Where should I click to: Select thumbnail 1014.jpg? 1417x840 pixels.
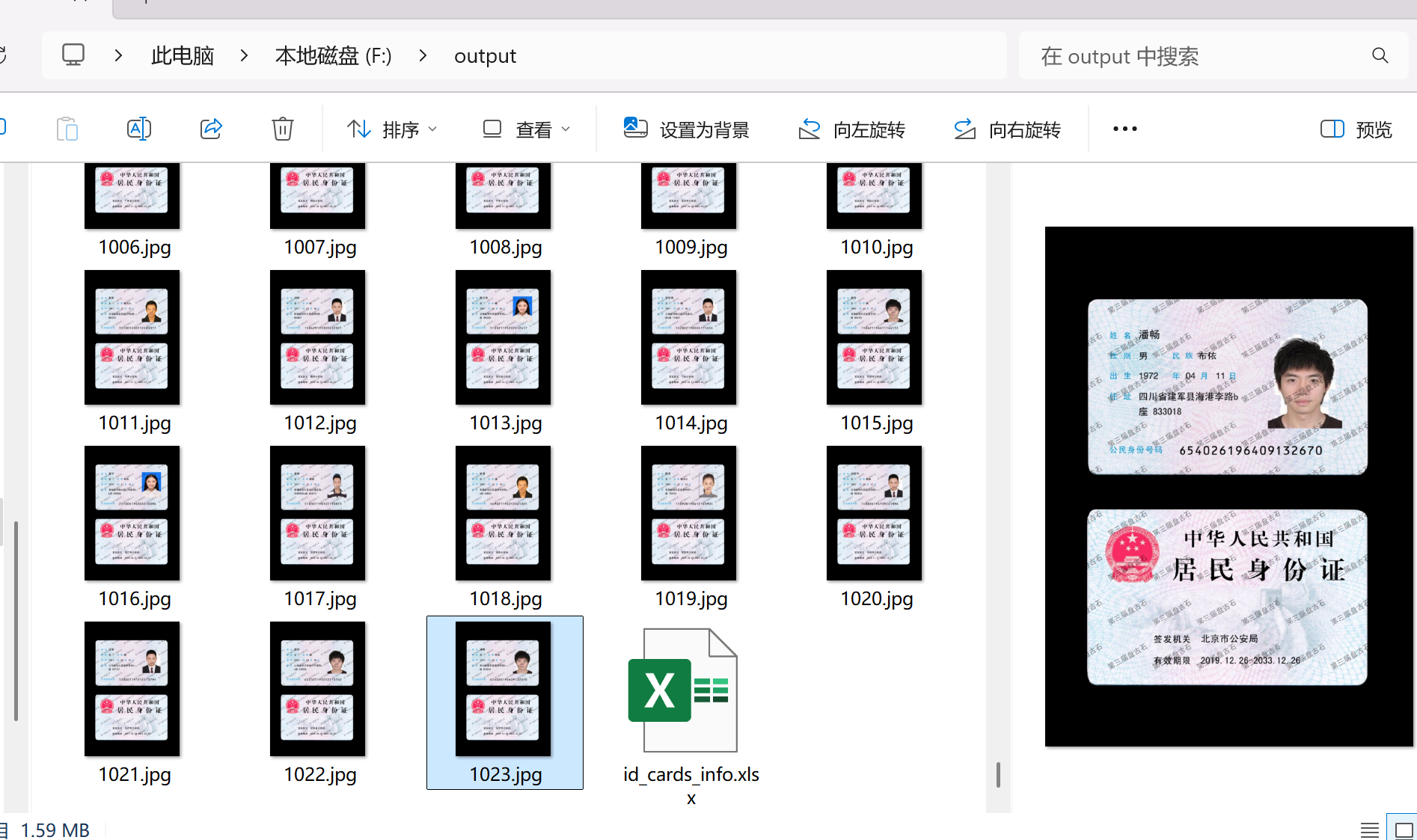click(x=689, y=337)
